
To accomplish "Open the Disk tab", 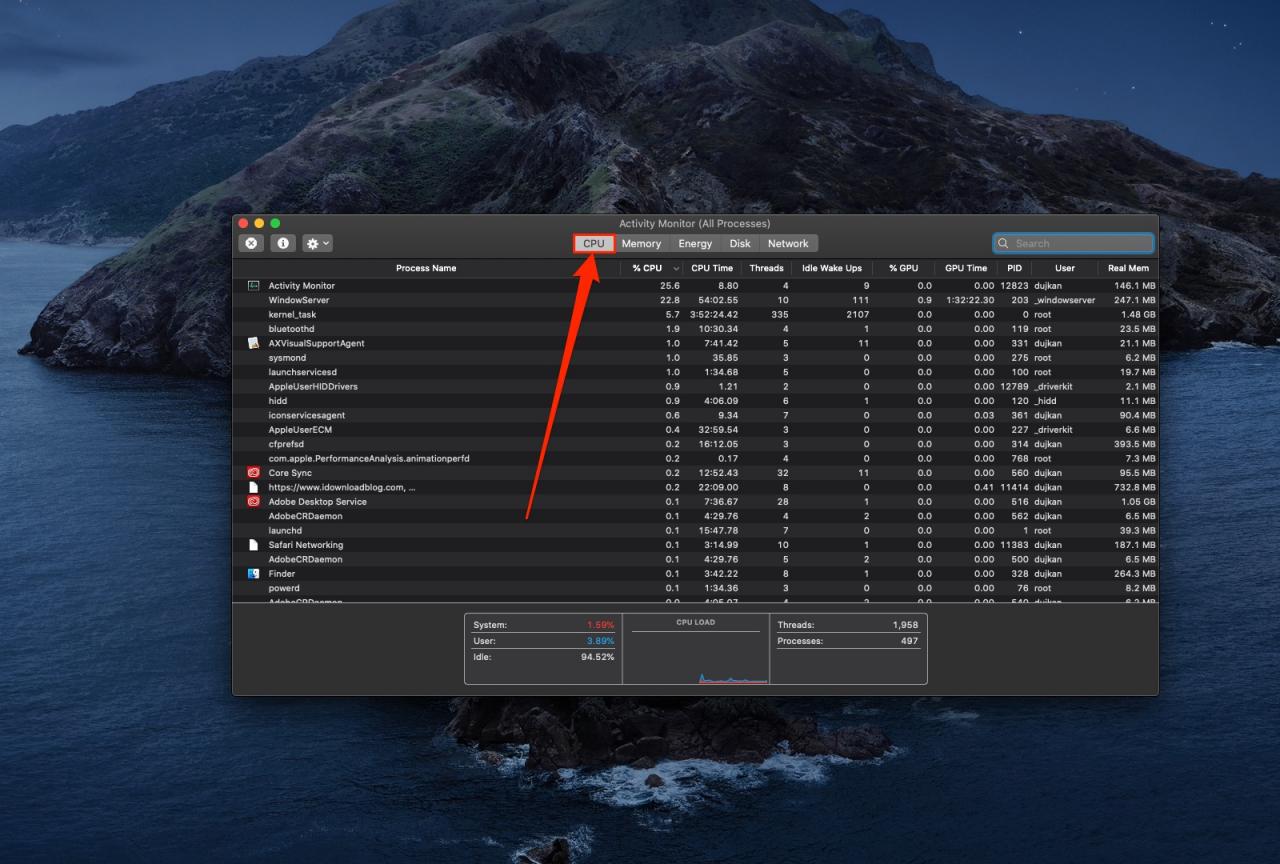I will click(x=740, y=243).
